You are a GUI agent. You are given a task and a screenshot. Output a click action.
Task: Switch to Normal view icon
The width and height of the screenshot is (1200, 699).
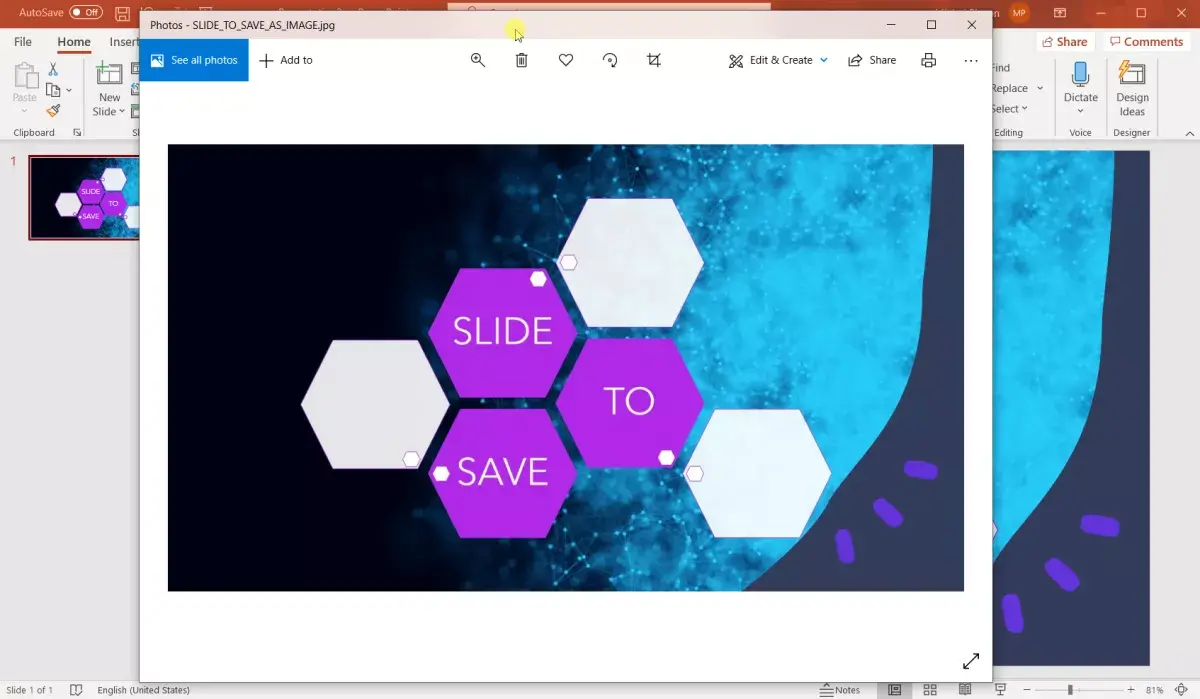[895, 690]
